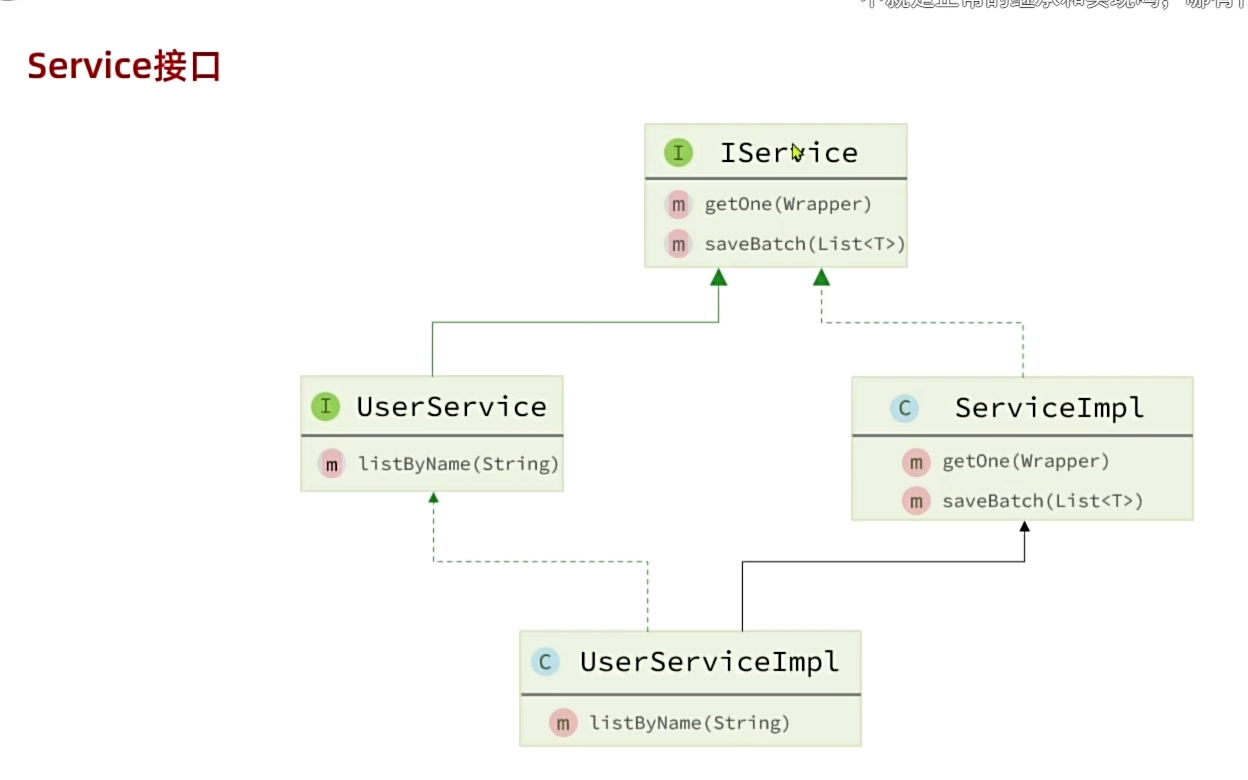Click saveBatch(List<T>) in the IService box

[x=805, y=244]
